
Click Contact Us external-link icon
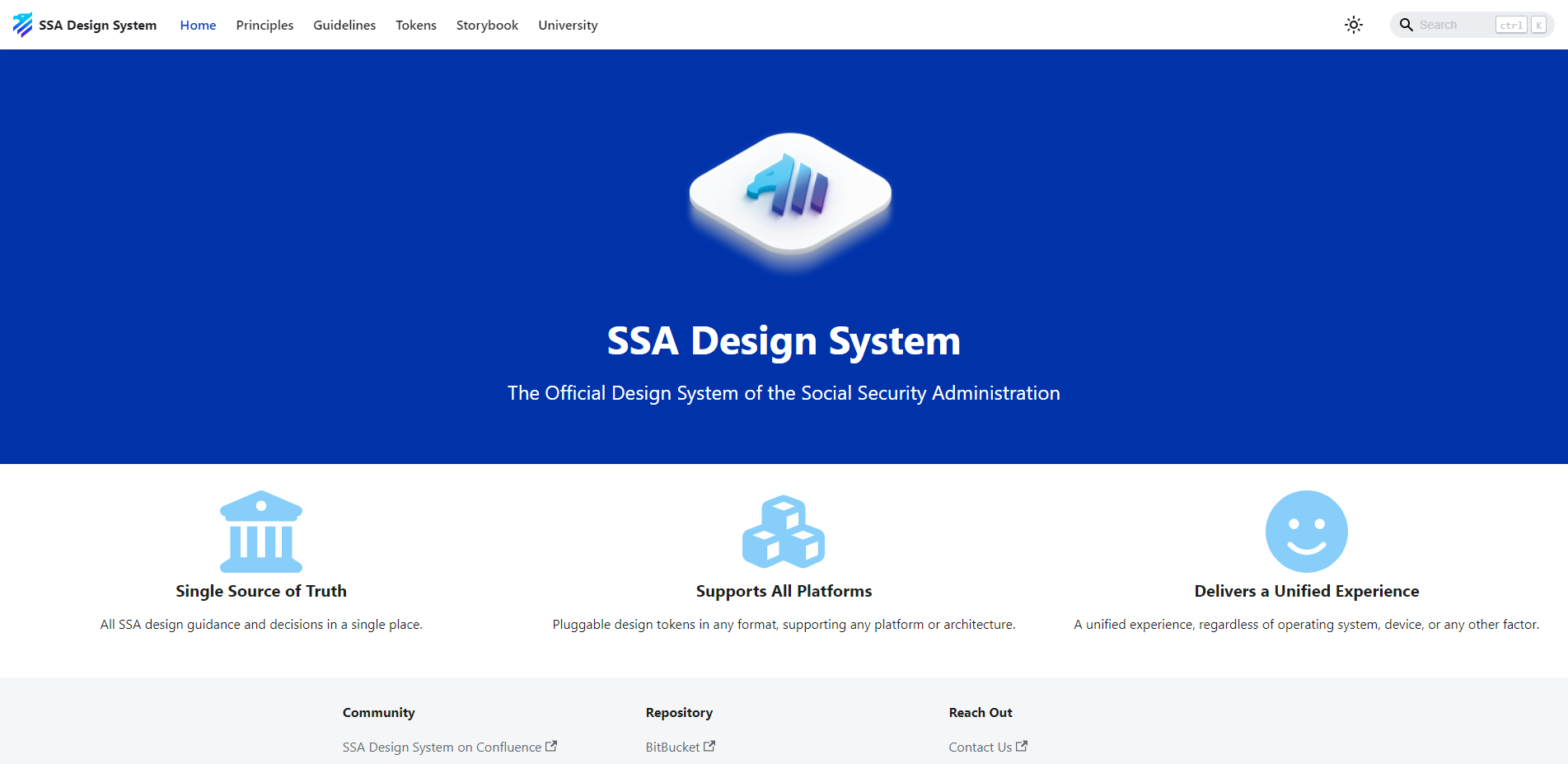coord(1022,745)
